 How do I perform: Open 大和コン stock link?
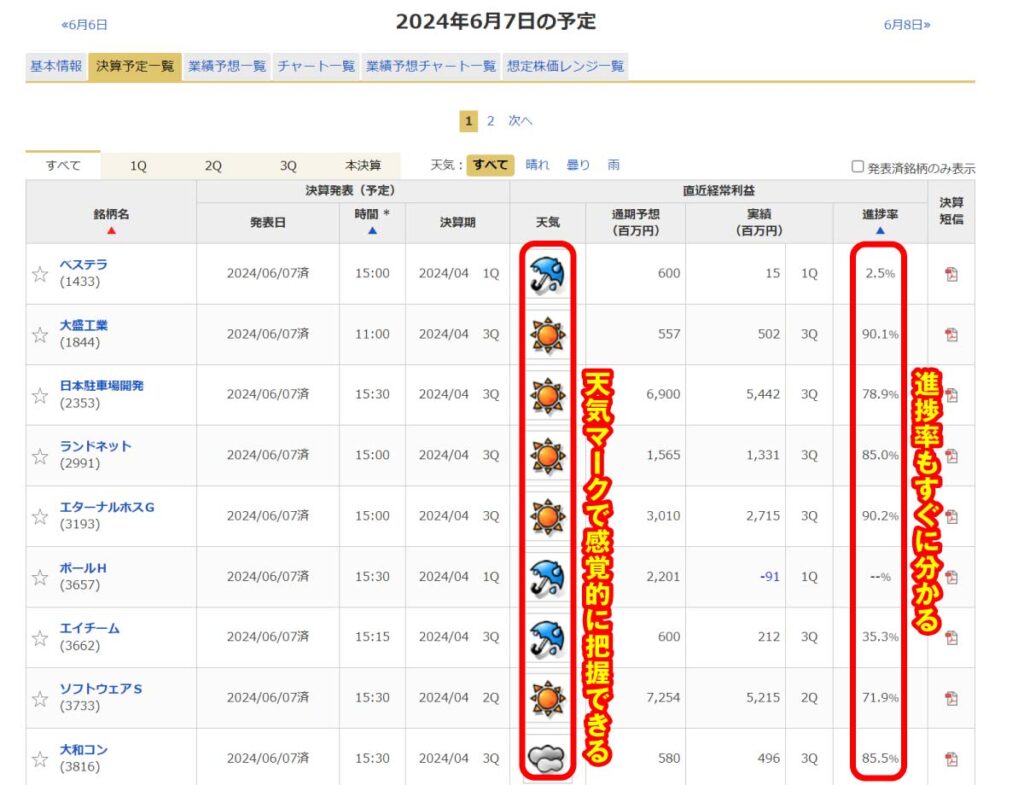pyautogui.click(x=84, y=749)
